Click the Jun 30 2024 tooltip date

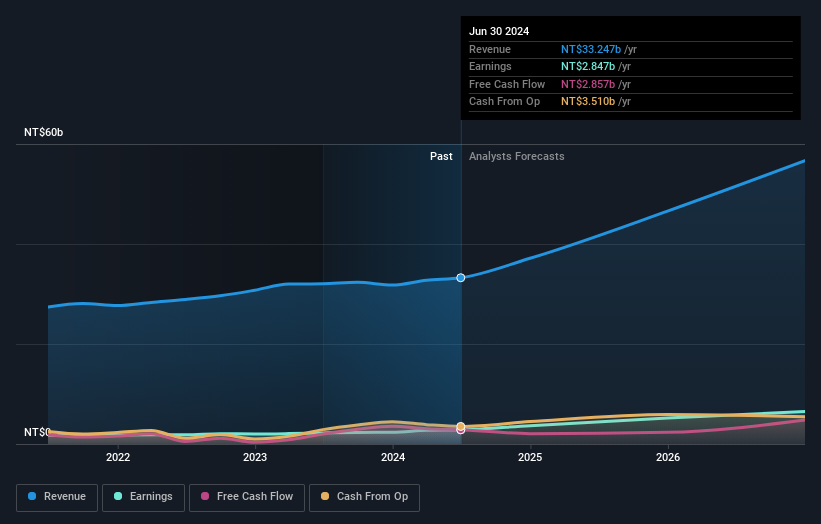coord(499,31)
